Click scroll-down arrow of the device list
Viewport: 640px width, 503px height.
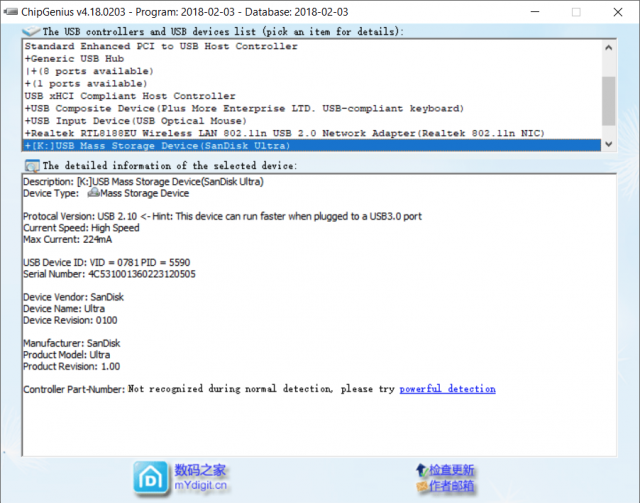(608, 144)
